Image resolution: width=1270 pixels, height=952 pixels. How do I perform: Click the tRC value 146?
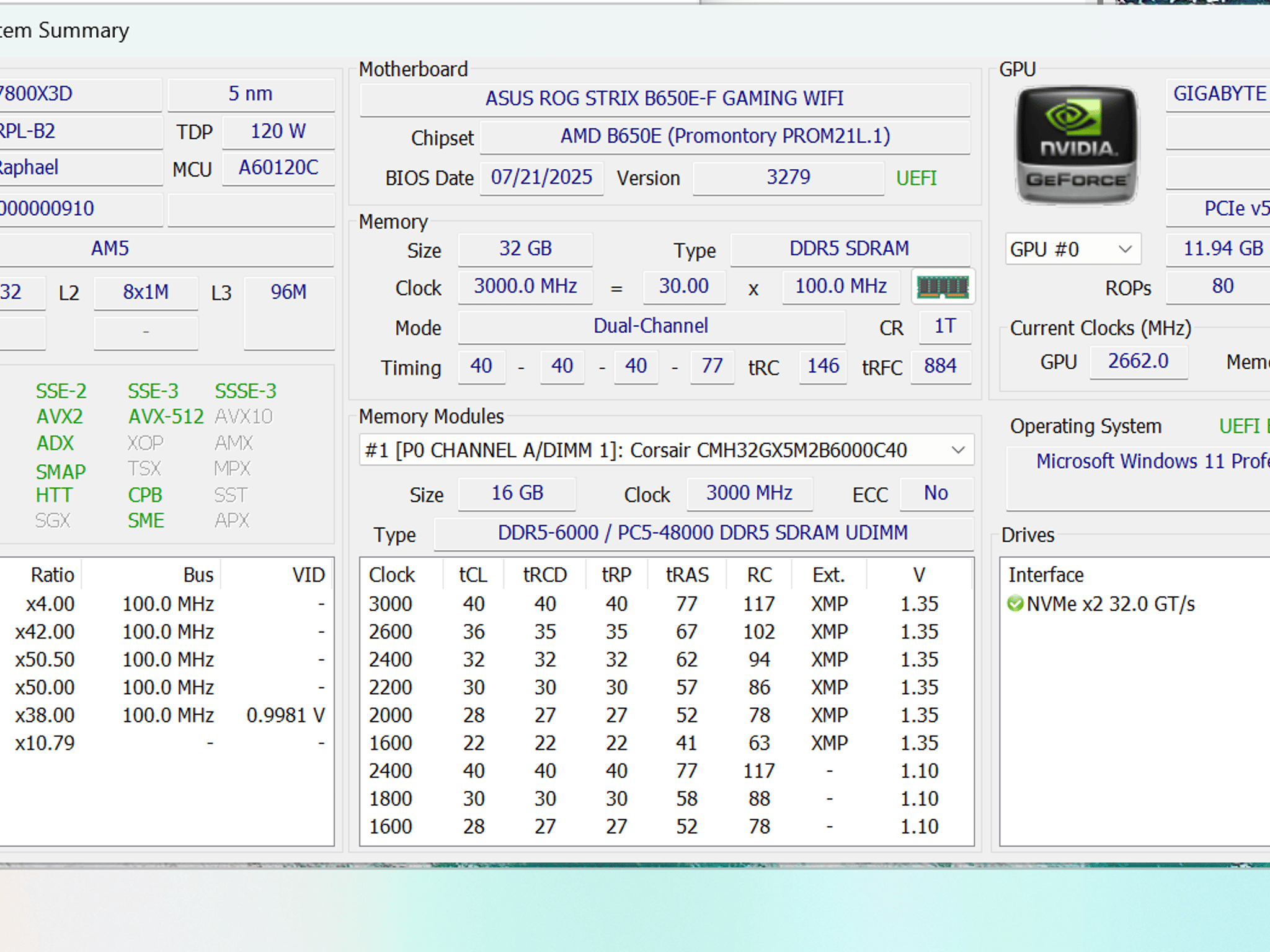(x=823, y=366)
